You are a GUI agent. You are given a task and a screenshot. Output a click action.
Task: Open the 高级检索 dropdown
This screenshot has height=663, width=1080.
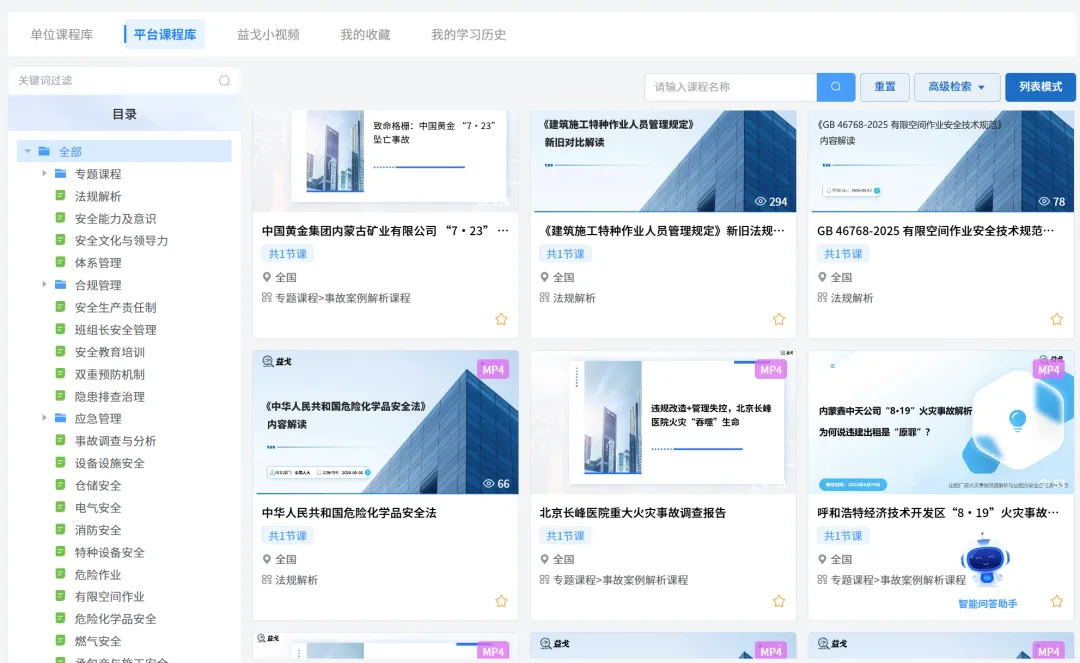pos(957,87)
